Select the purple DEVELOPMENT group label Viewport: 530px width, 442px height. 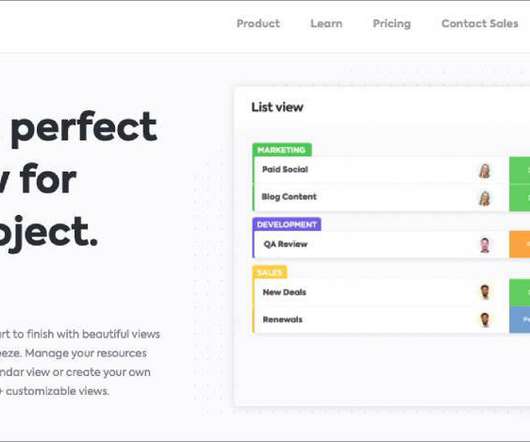(287, 224)
